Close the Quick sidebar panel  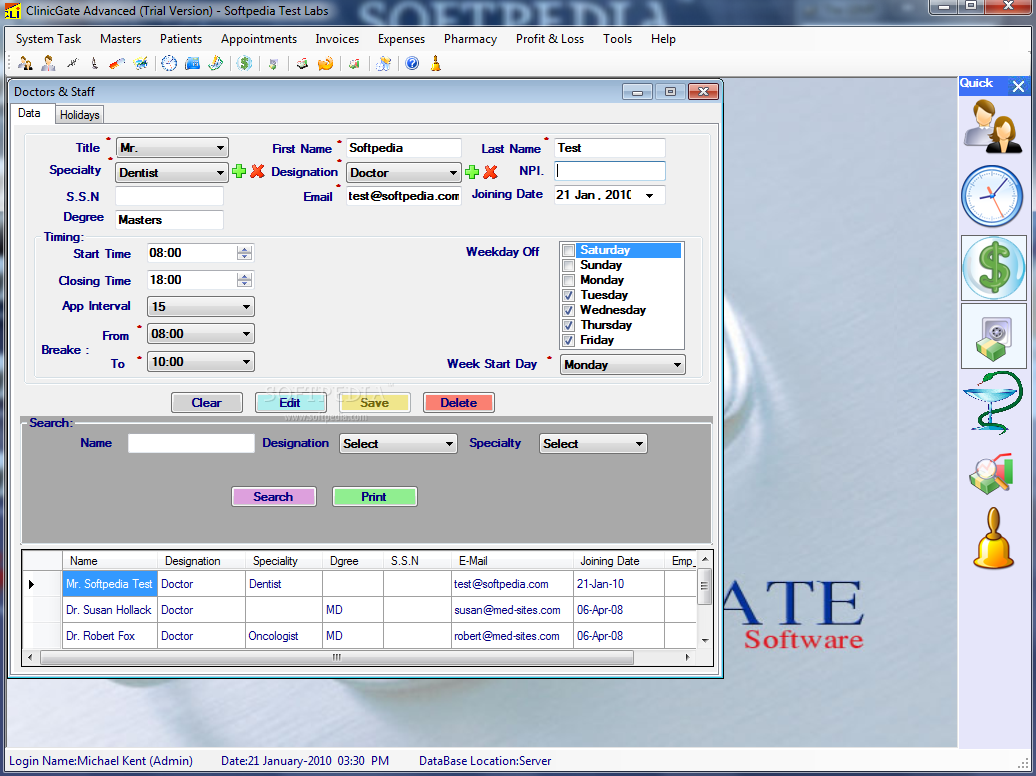click(1018, 86)
